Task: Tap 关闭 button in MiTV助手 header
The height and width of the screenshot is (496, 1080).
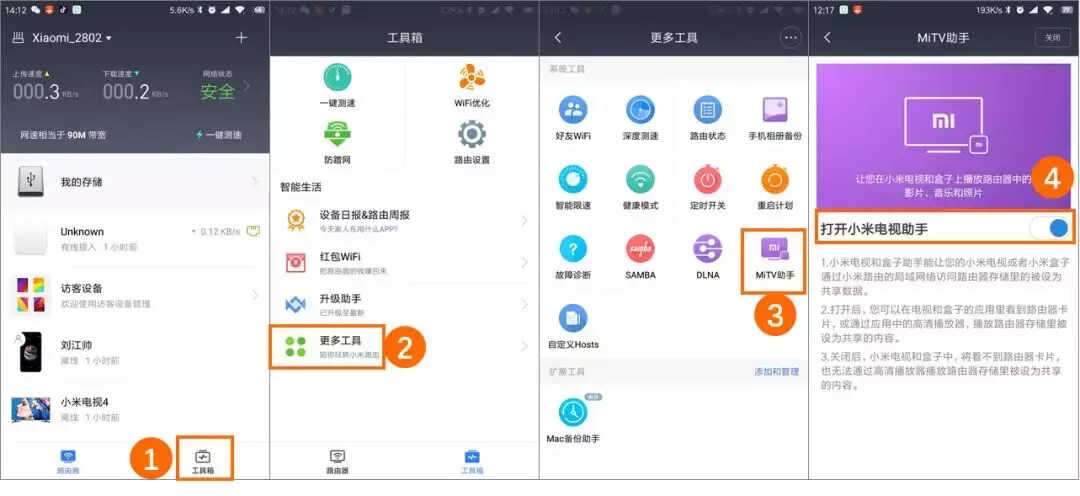Action: point(1052,38)
